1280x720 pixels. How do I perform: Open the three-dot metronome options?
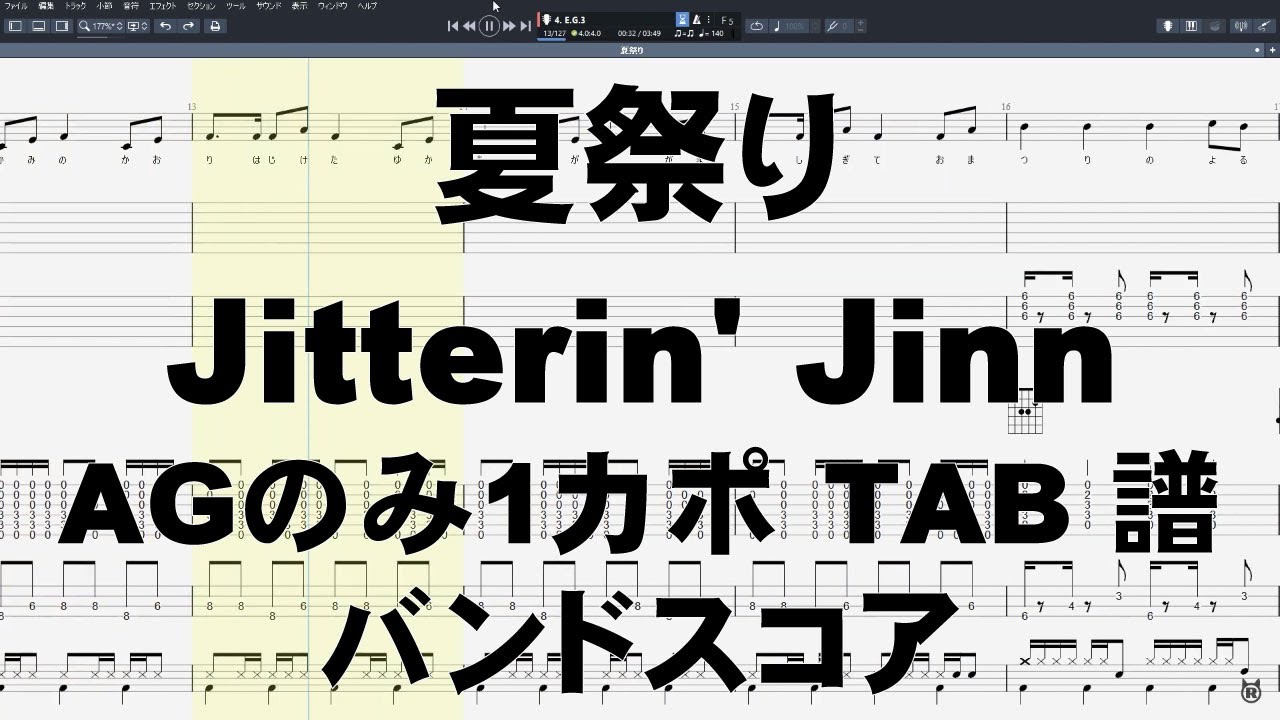tap(709, 19)
